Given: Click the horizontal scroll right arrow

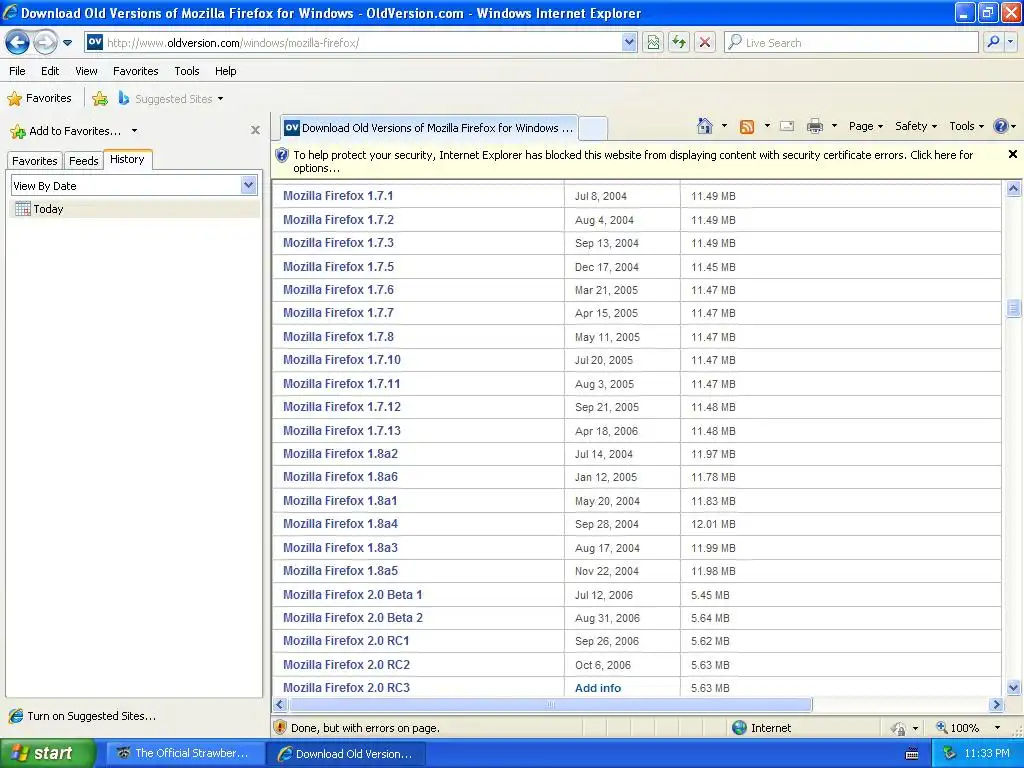Looking at the screenshot, I should click(996, 705).
